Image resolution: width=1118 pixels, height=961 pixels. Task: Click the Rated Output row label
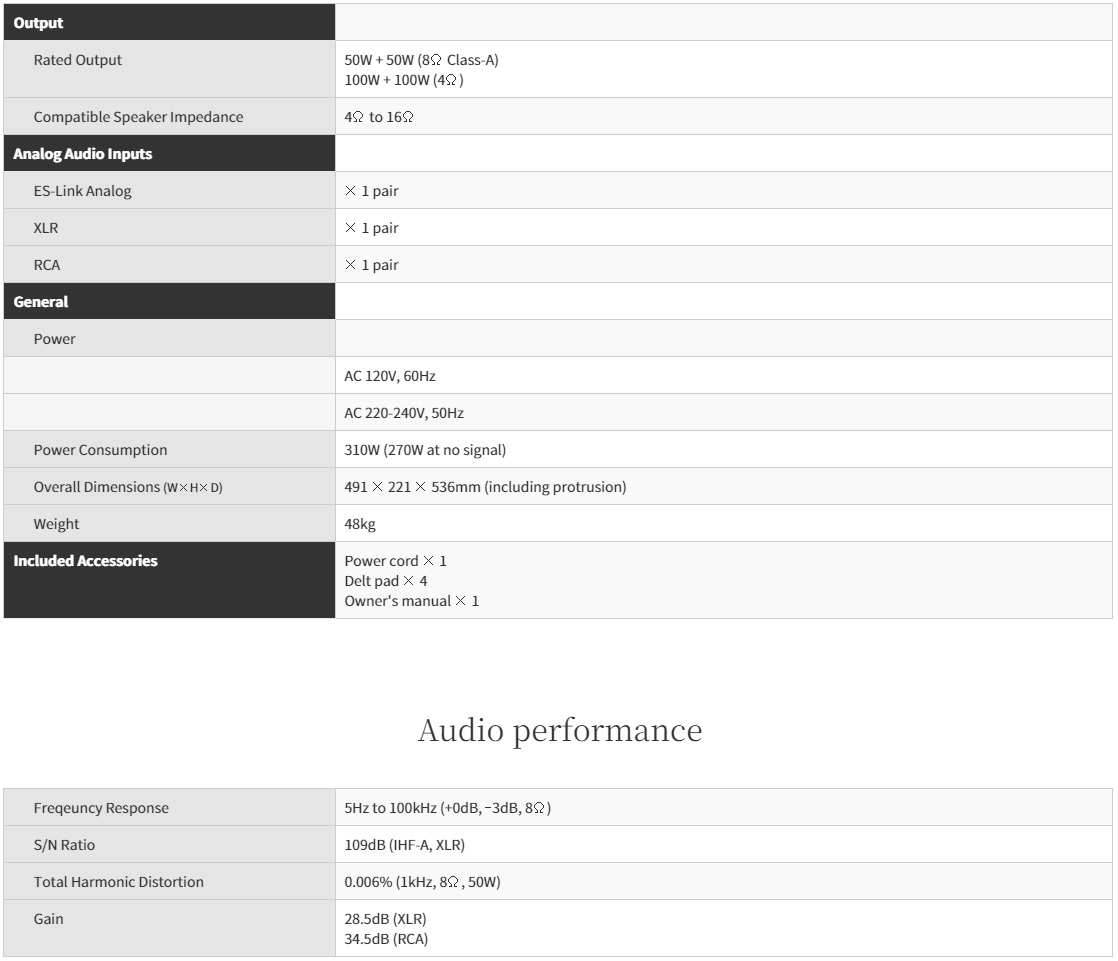click(78, 60)
